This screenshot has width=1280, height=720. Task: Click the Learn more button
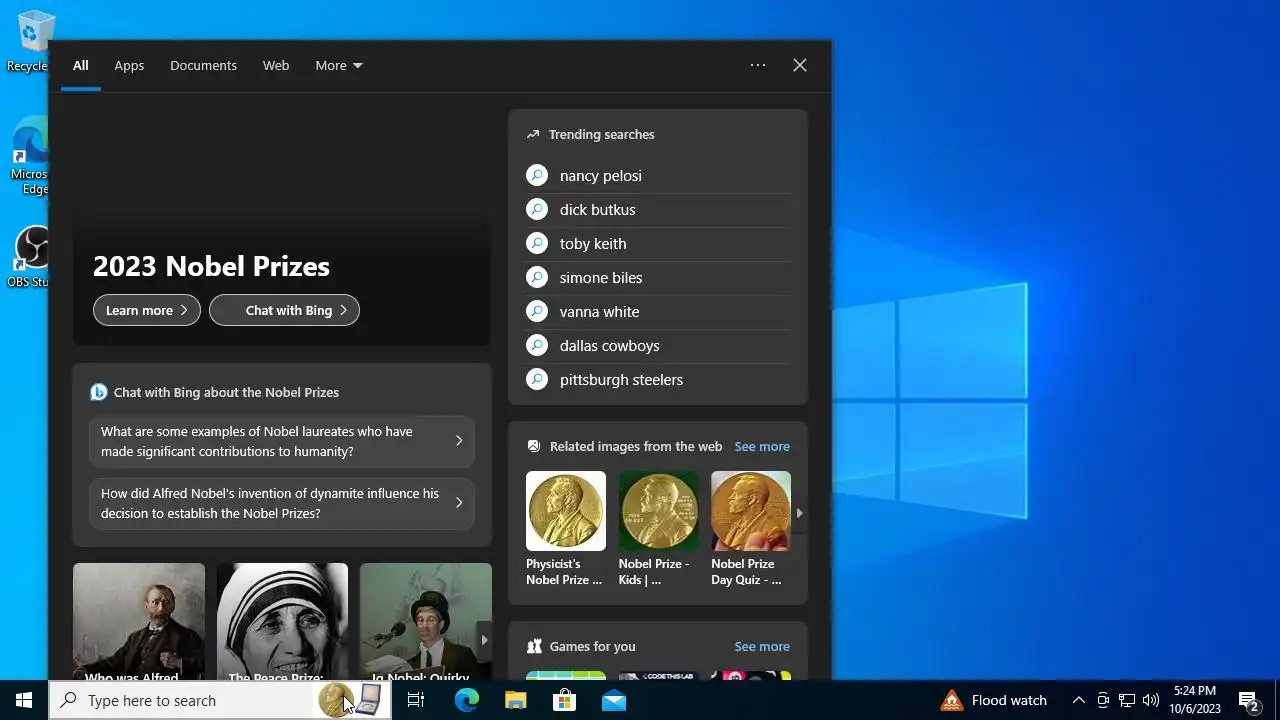tap(147, 310)
